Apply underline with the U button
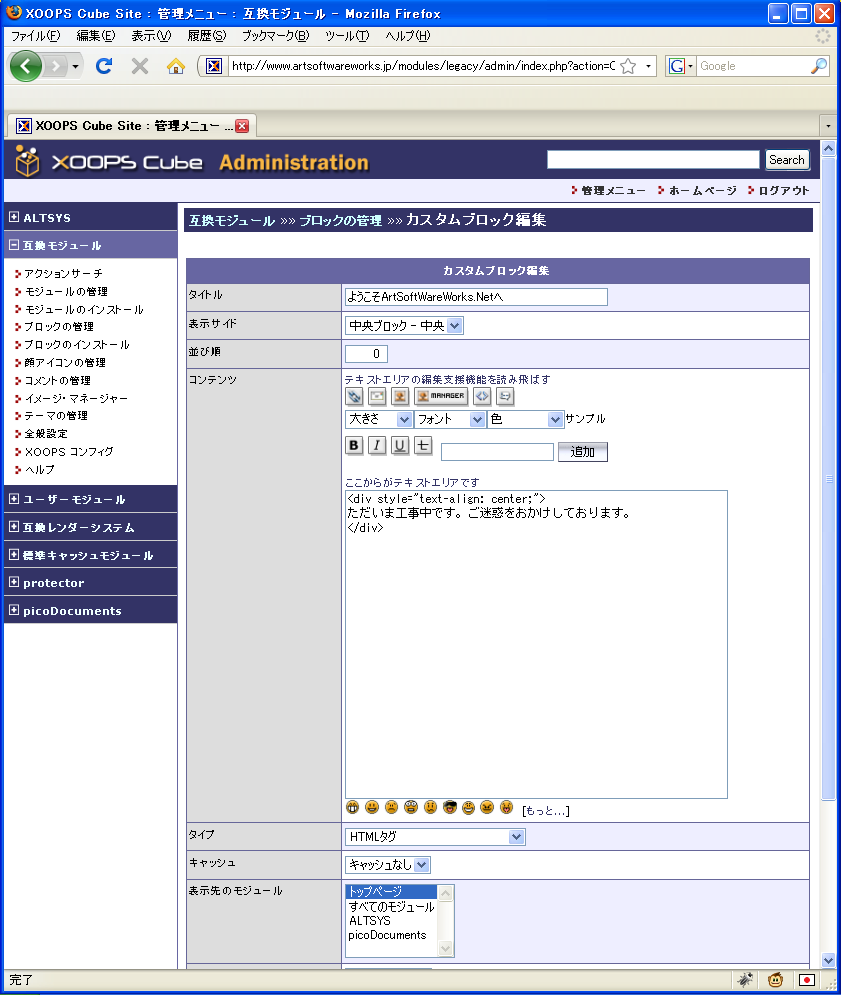The height and width of the screenshot is (995, 841). (x=400, y=446)
